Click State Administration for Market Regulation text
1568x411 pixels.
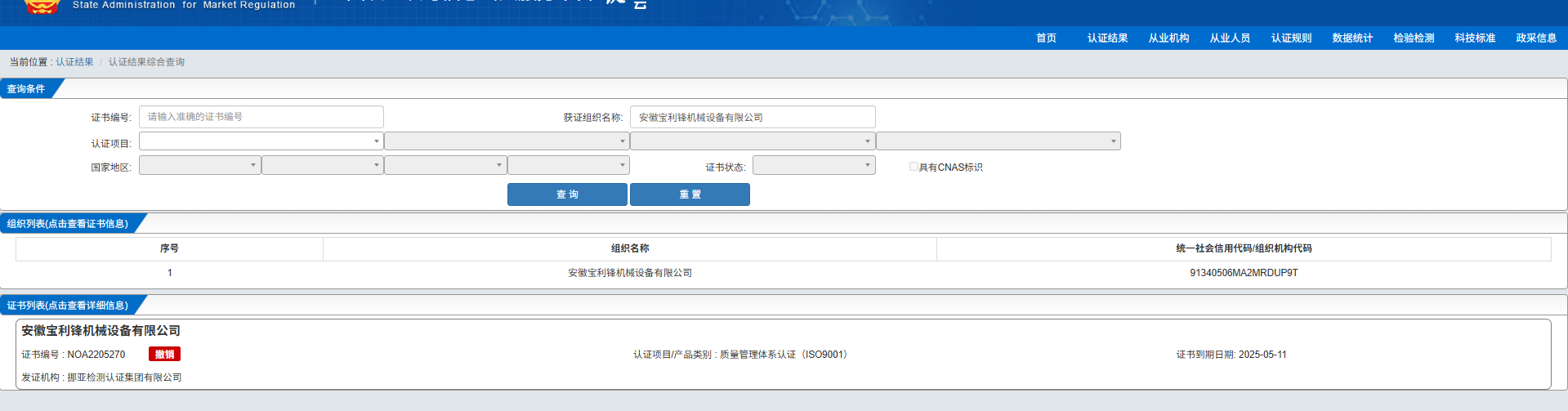click(x=184, y=5)
